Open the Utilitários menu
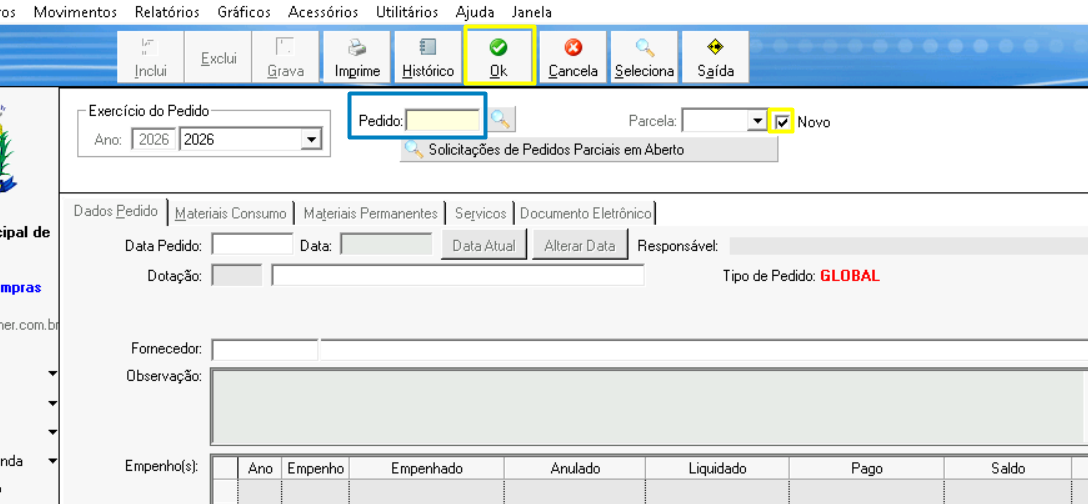Screen dimensions: 1088x504 click(407, 12)
